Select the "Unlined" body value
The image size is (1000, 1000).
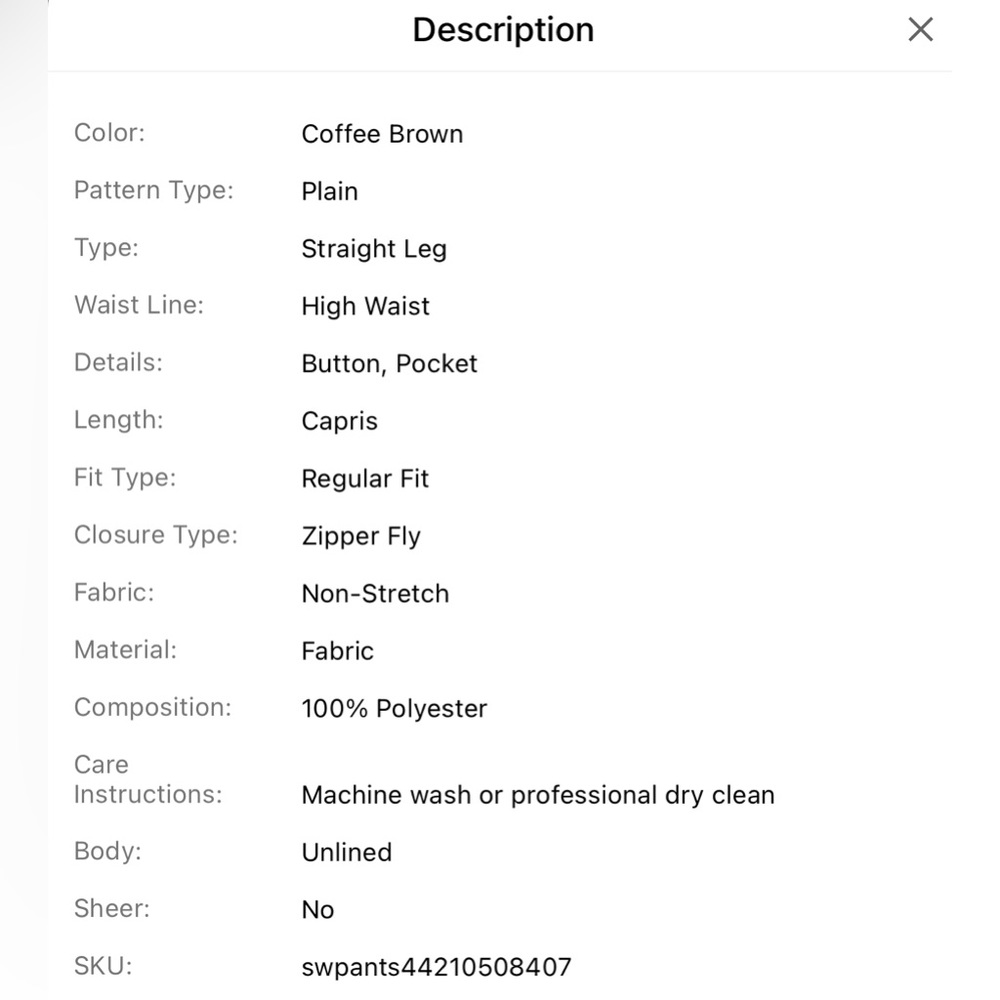(347, 853)
